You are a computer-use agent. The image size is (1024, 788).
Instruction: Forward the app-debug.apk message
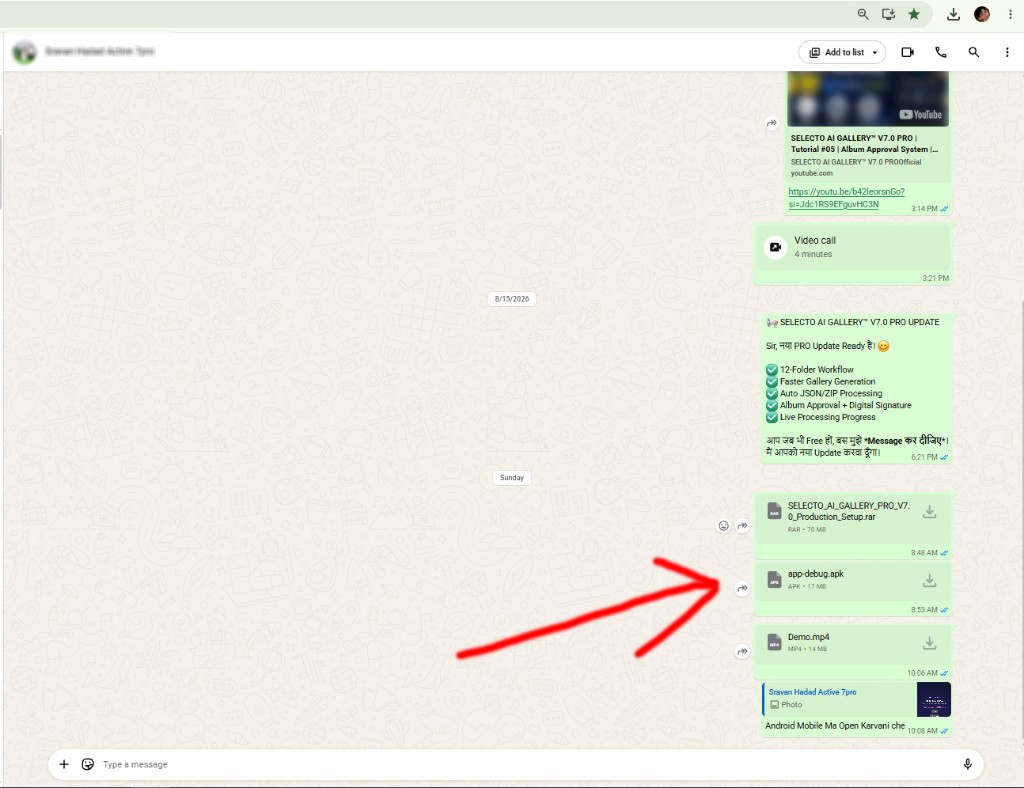pos(743,588)
